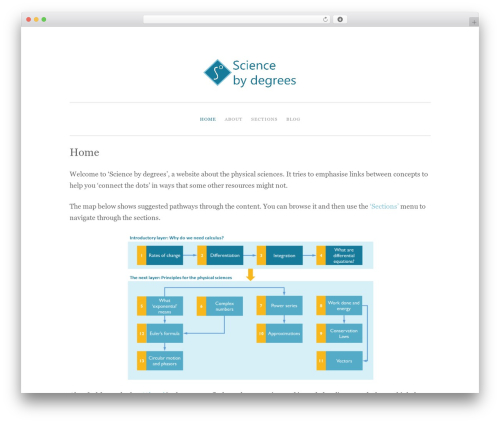
Task: Select the What 'exponential' means box
Action: point(160,306)
